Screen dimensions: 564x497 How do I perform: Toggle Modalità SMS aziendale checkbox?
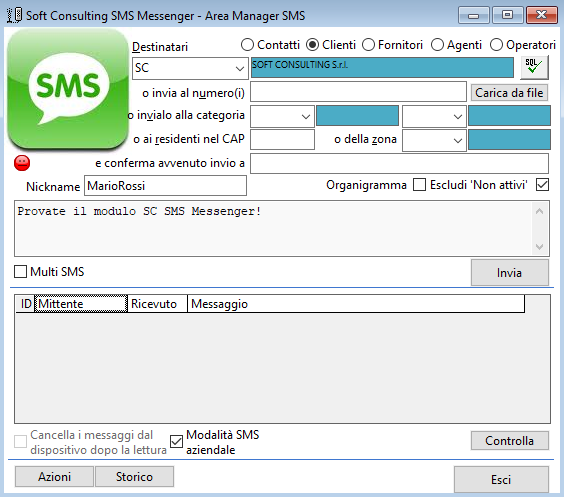(x=177, y=441)
